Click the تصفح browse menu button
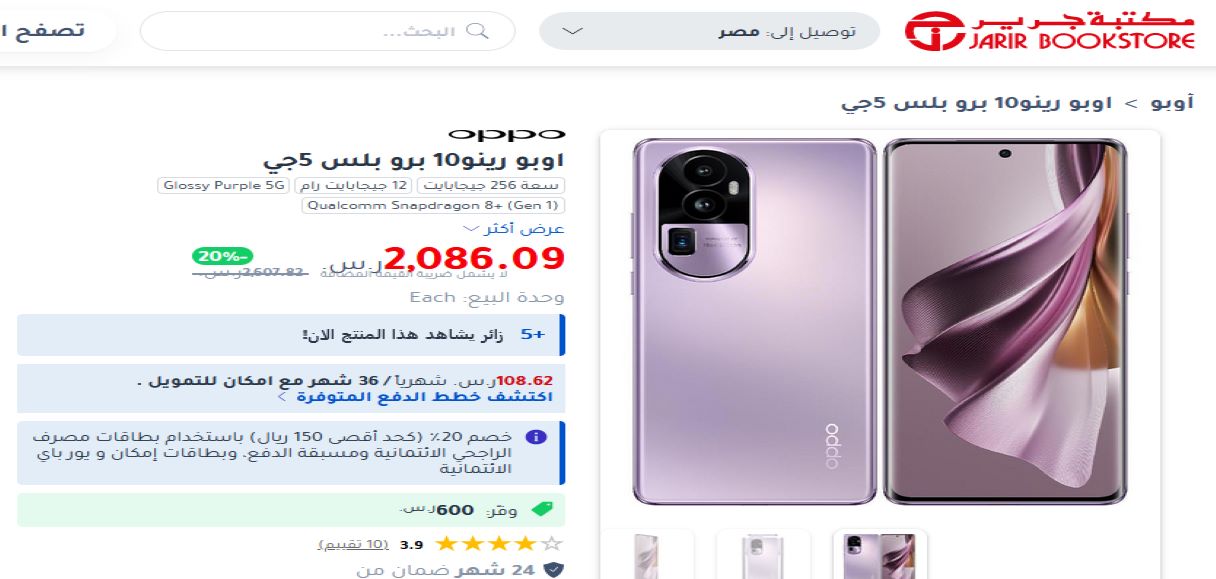Screen dimensions: 1216x579 click(53, 30)
